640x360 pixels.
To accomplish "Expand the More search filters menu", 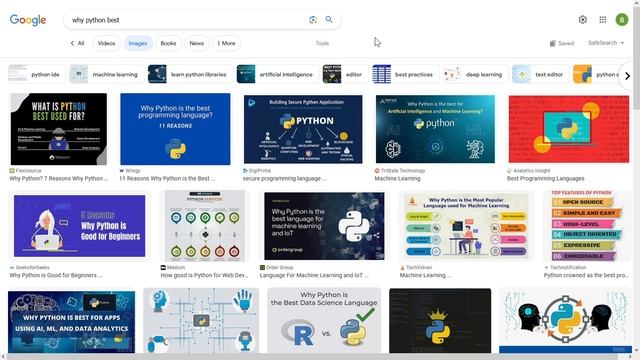I will tap(226, 43).
